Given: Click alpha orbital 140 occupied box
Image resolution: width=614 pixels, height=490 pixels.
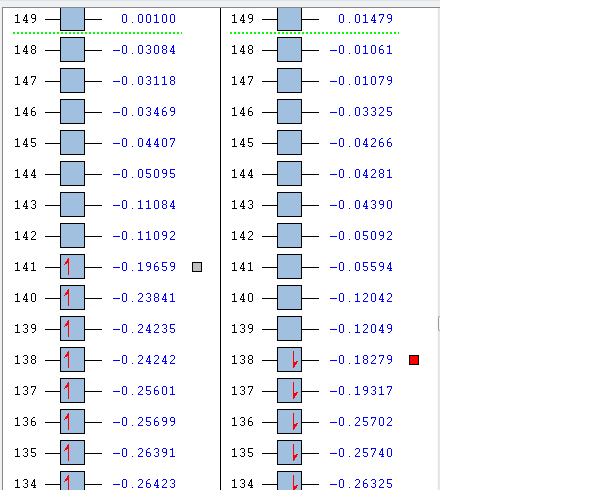Looking at the screenshot, I should click(72, 298).
